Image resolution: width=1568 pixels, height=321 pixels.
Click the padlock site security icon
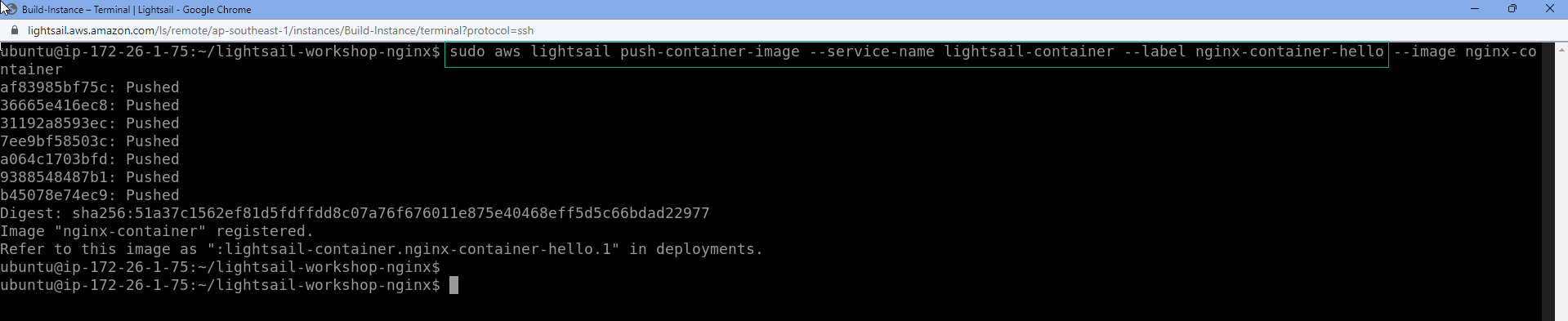(14, 30)
